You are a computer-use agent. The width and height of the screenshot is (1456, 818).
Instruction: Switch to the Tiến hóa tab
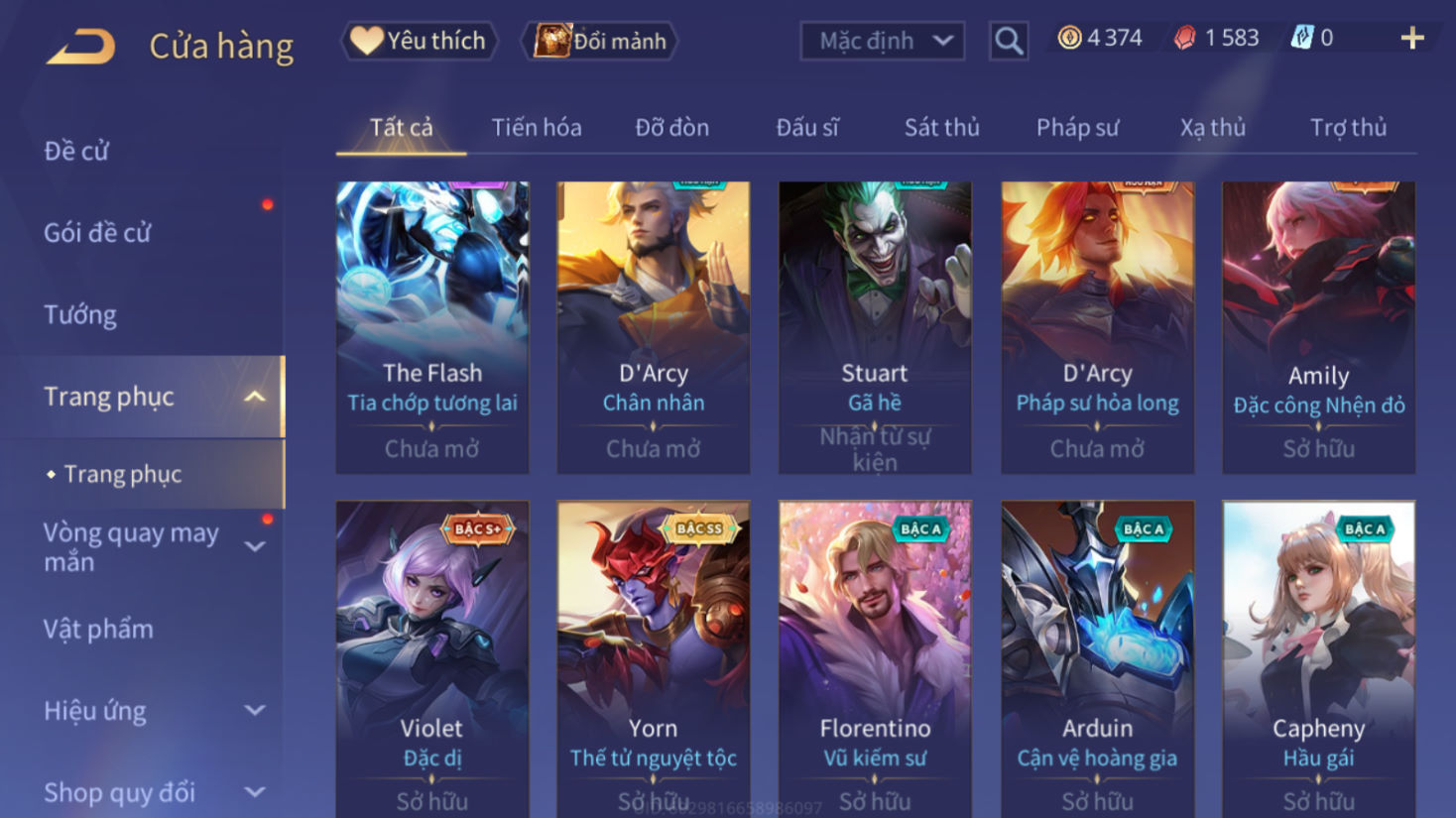(x=537, y=127)
